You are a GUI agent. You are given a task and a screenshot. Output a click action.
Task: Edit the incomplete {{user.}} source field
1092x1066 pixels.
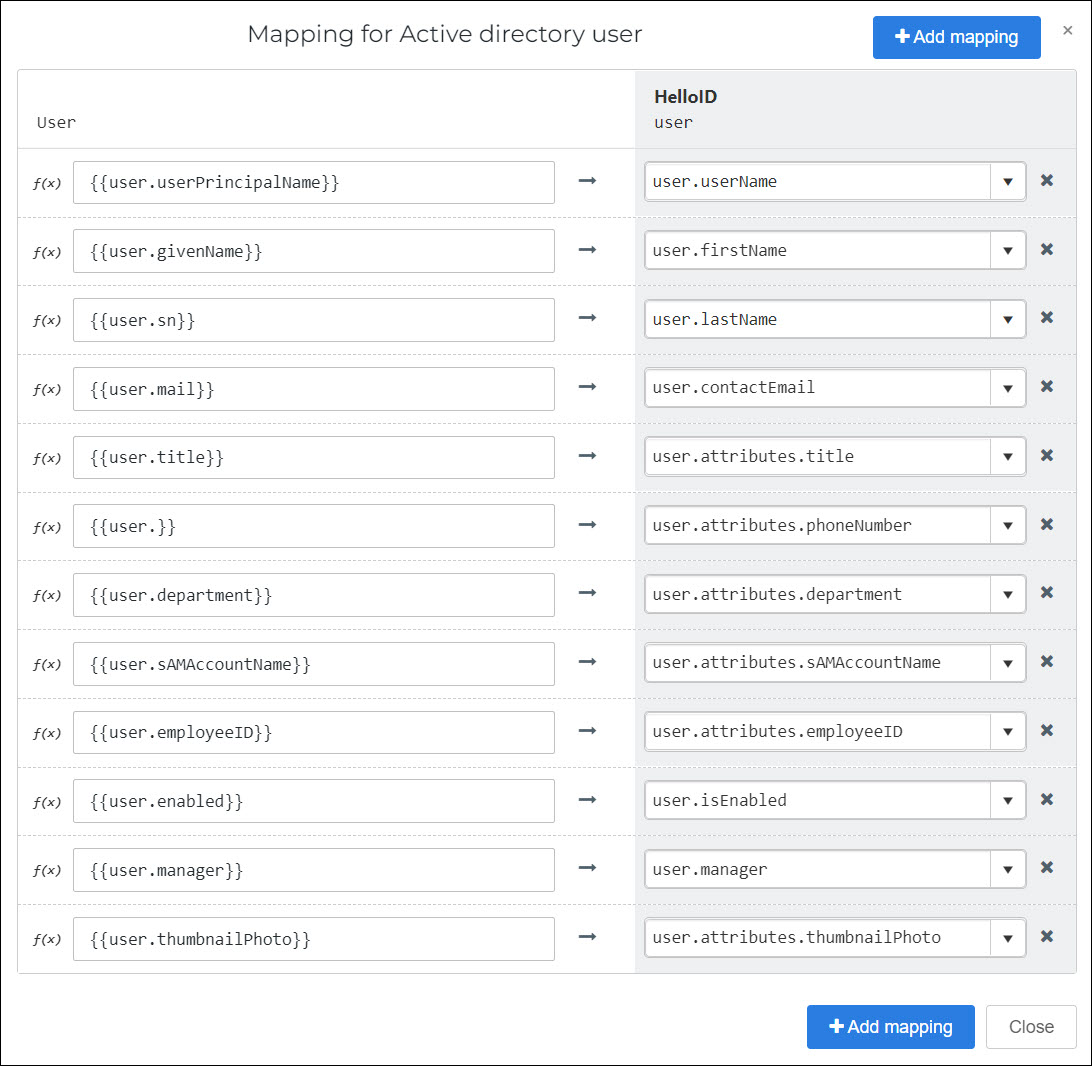313,526
